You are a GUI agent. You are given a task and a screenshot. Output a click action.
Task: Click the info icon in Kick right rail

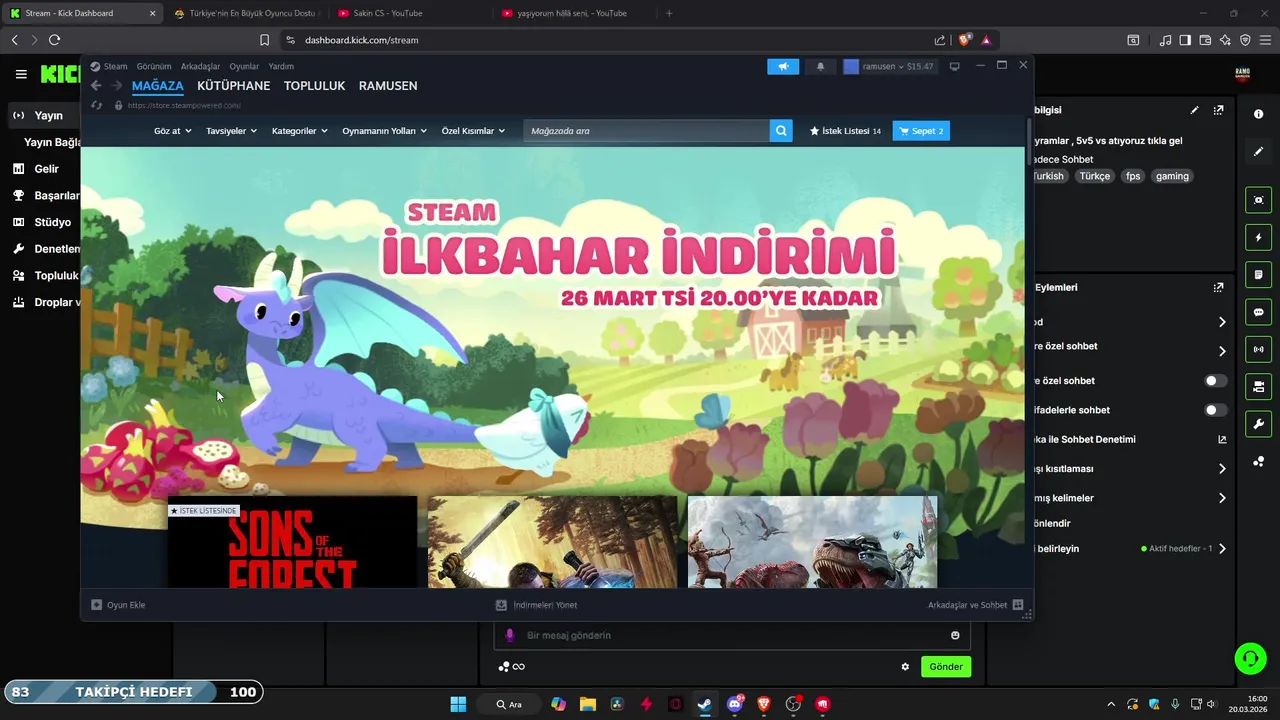pyautogui.click(x=1259, y=114)
